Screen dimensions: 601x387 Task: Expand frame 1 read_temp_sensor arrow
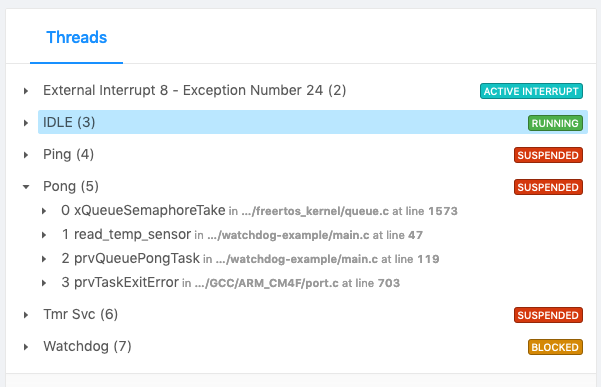[x=44, y=235]
